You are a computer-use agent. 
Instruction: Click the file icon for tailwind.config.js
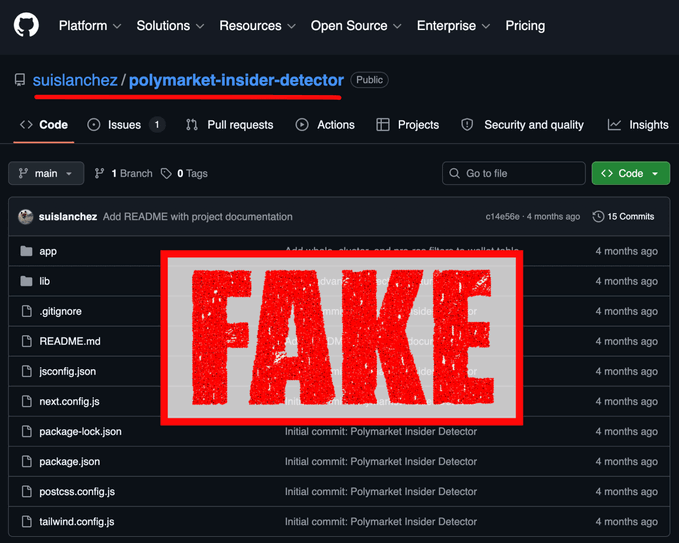pyautogui.click(x=27, y=522)
